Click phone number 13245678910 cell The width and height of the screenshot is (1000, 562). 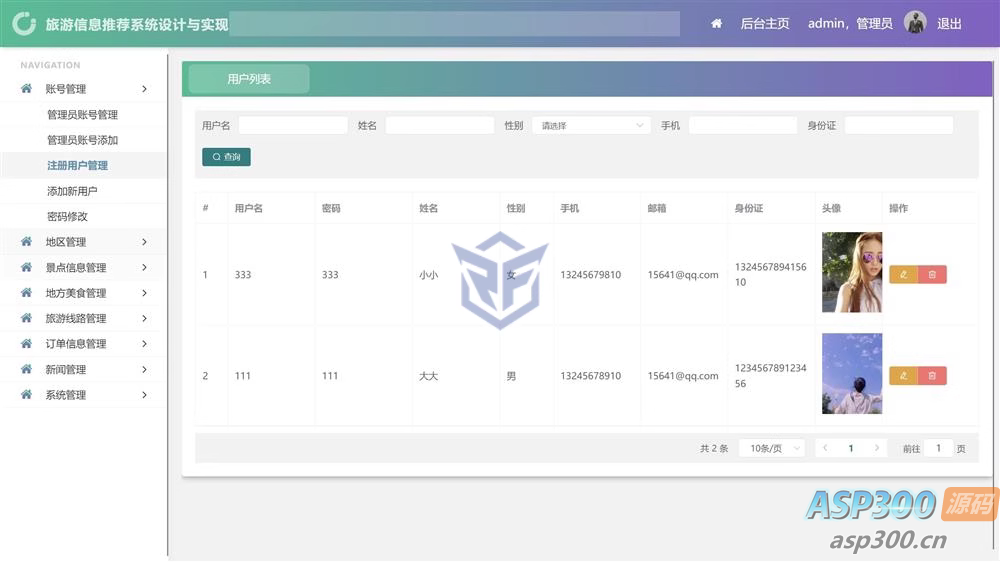(591, 376)
